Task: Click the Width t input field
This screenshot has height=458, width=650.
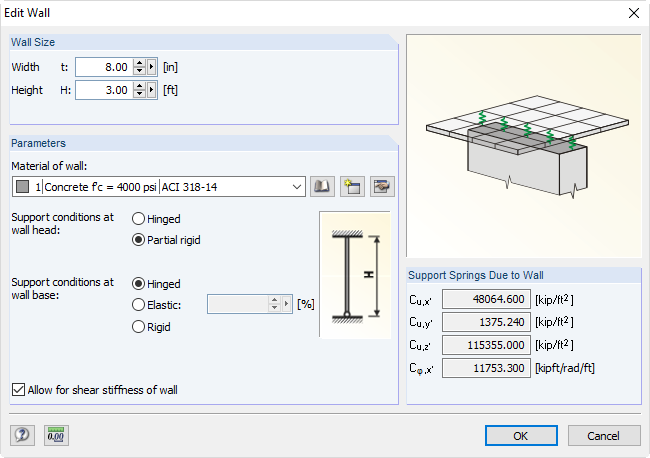Action: (103, 67)
